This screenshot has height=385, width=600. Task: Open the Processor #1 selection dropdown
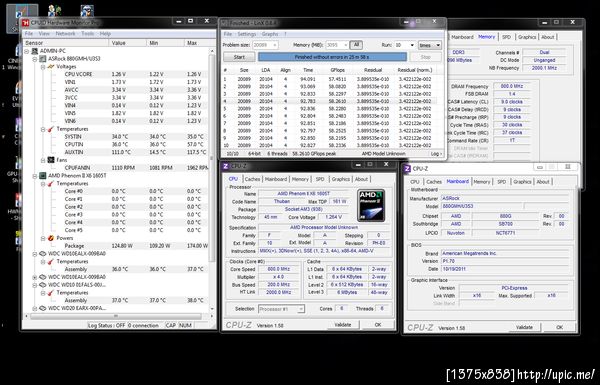point(301,309)
